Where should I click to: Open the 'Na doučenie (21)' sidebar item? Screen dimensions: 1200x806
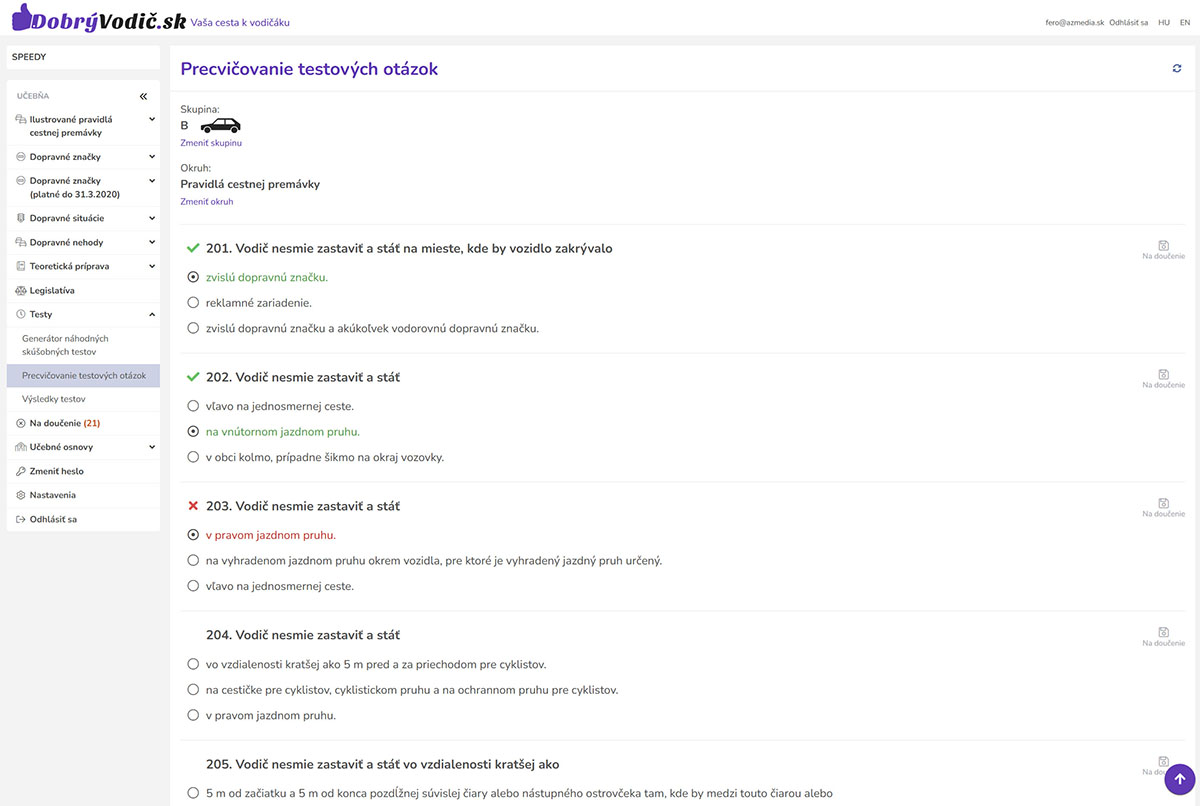(x=64, y=423)
